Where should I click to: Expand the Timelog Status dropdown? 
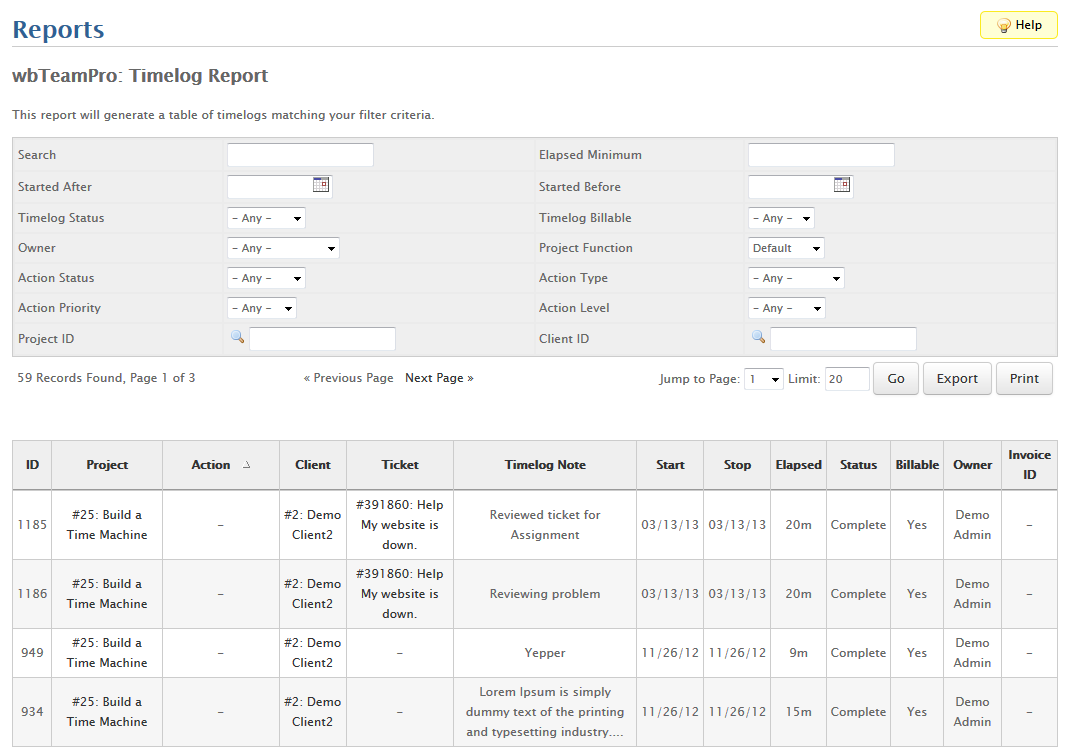click(266, 218)
